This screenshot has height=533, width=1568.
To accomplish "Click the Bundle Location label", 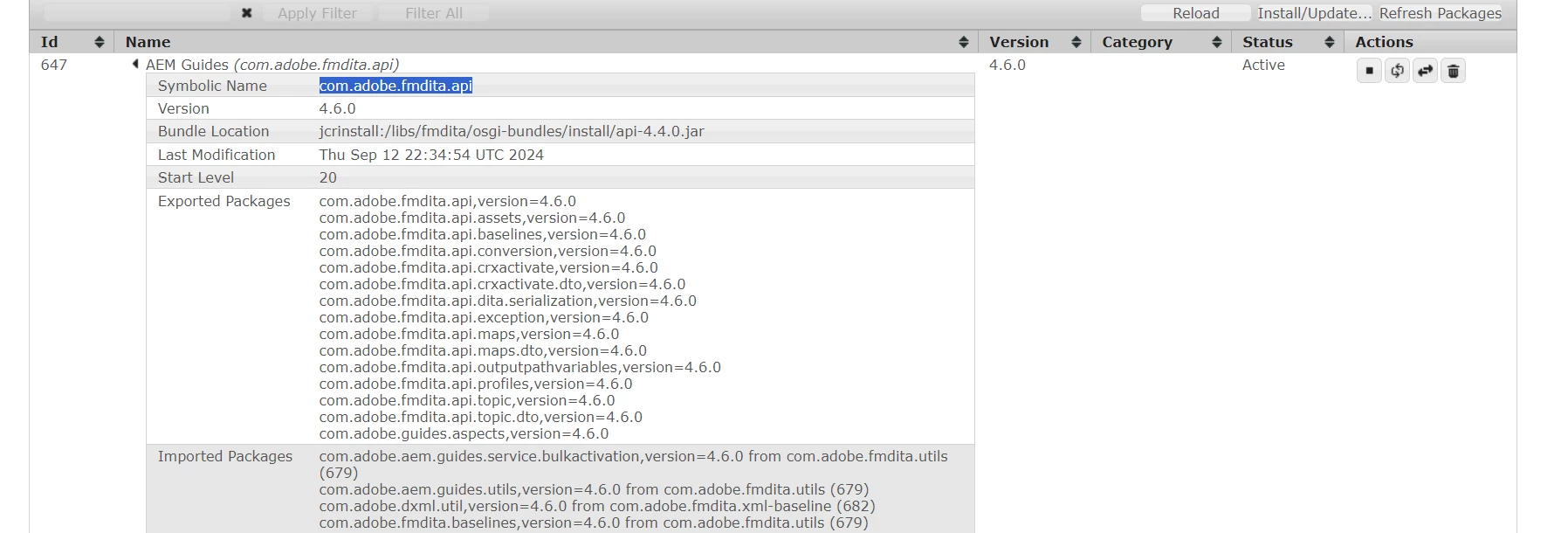I will 213,131.
